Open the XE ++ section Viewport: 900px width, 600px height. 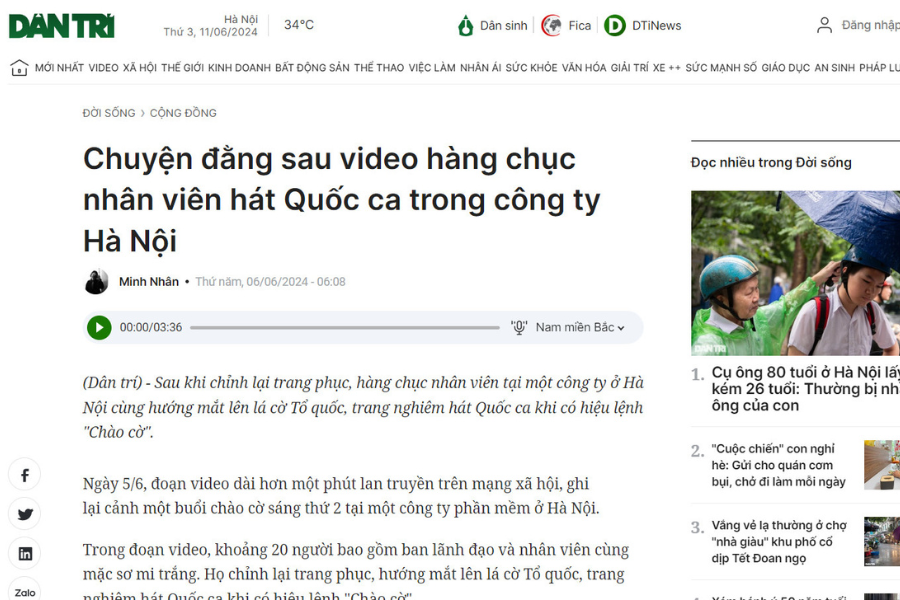666,68
